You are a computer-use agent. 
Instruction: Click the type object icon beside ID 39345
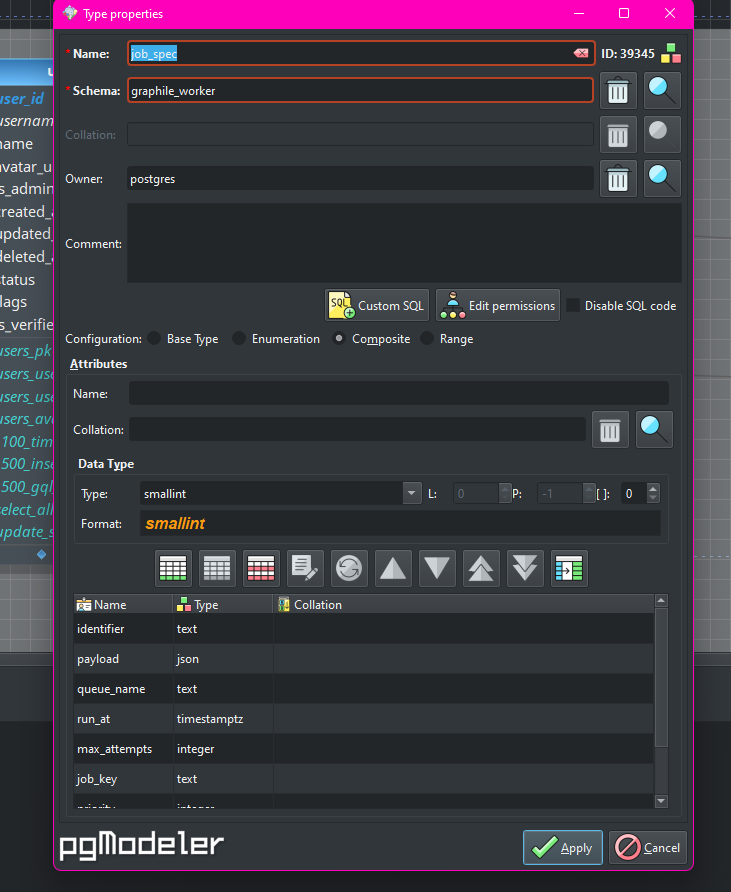pos(671,53)
